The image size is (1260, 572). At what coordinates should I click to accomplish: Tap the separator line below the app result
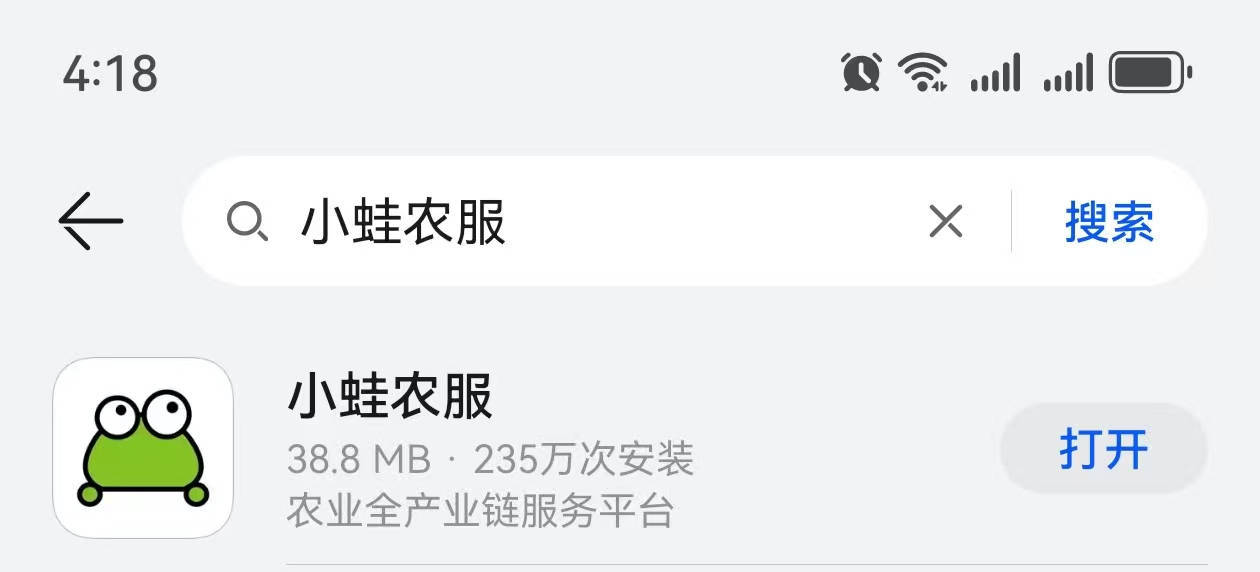(747, 565)
